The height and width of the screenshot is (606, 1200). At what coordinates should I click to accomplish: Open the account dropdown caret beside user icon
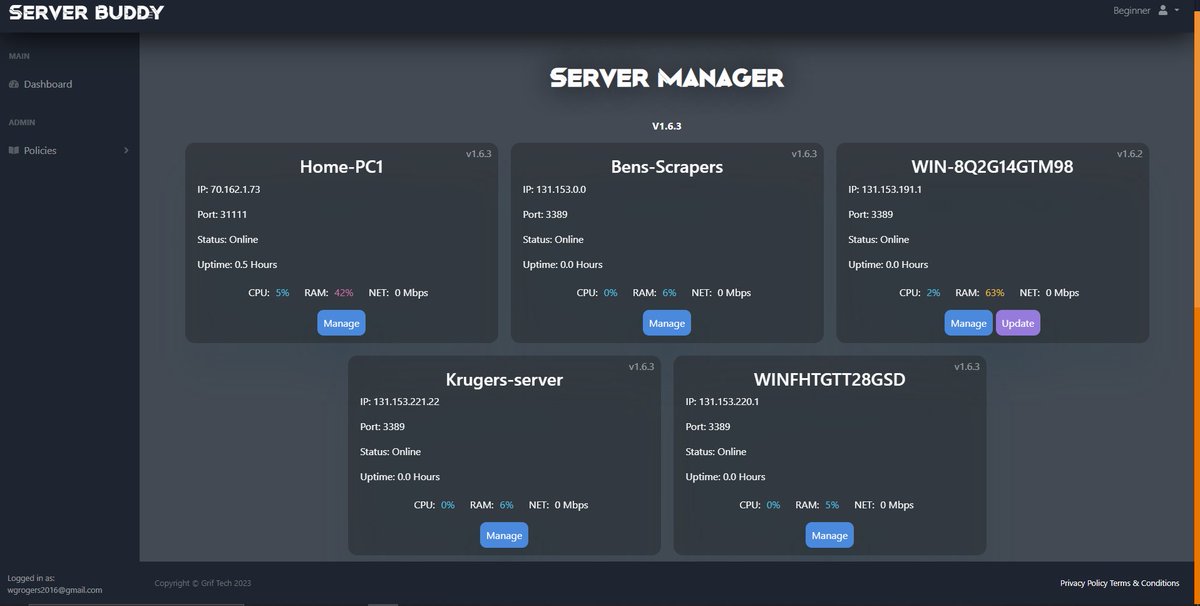[1176, 10]
